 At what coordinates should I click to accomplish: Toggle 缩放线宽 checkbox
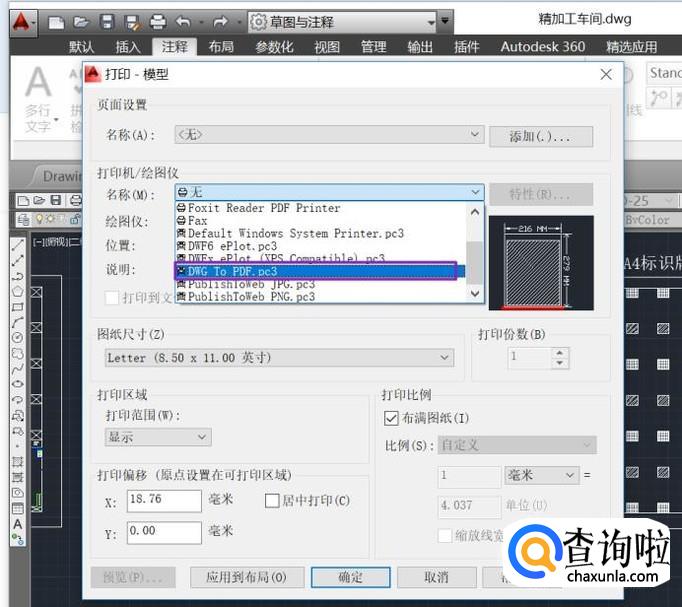coord(445,536)
